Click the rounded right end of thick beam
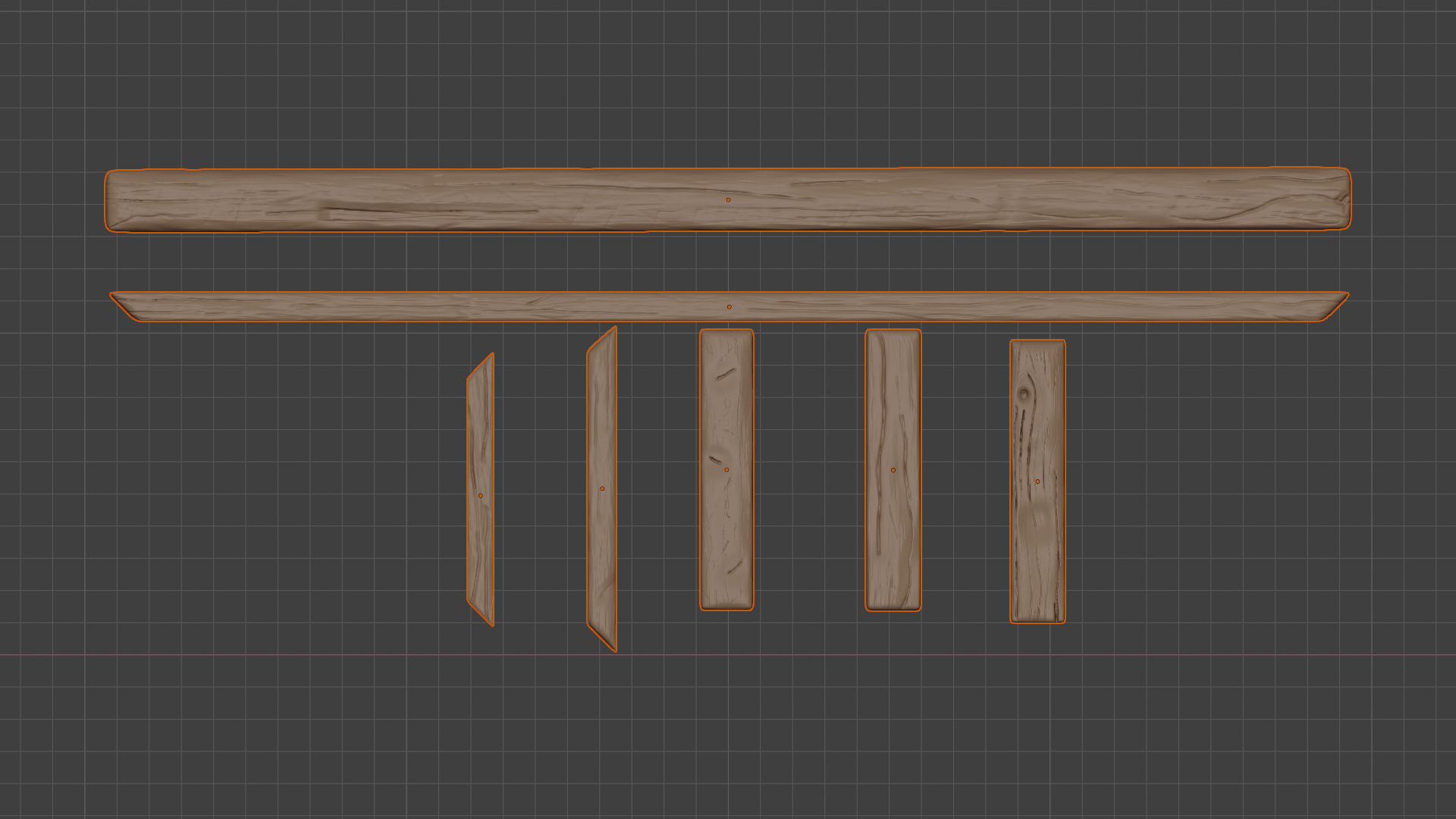1456x819 pixels. 1345,199
